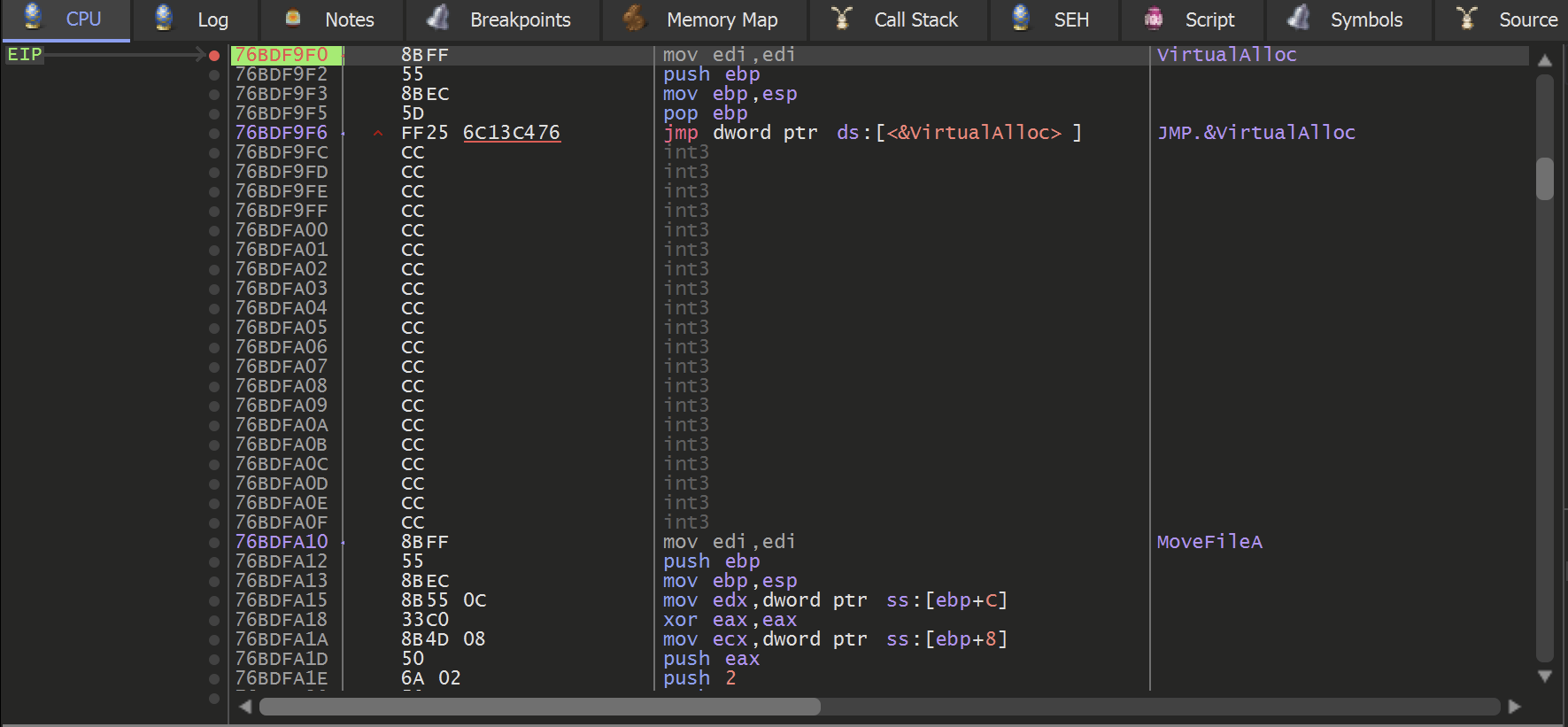Click the vertical scrollbar down arrow

tap(1545, 677)
